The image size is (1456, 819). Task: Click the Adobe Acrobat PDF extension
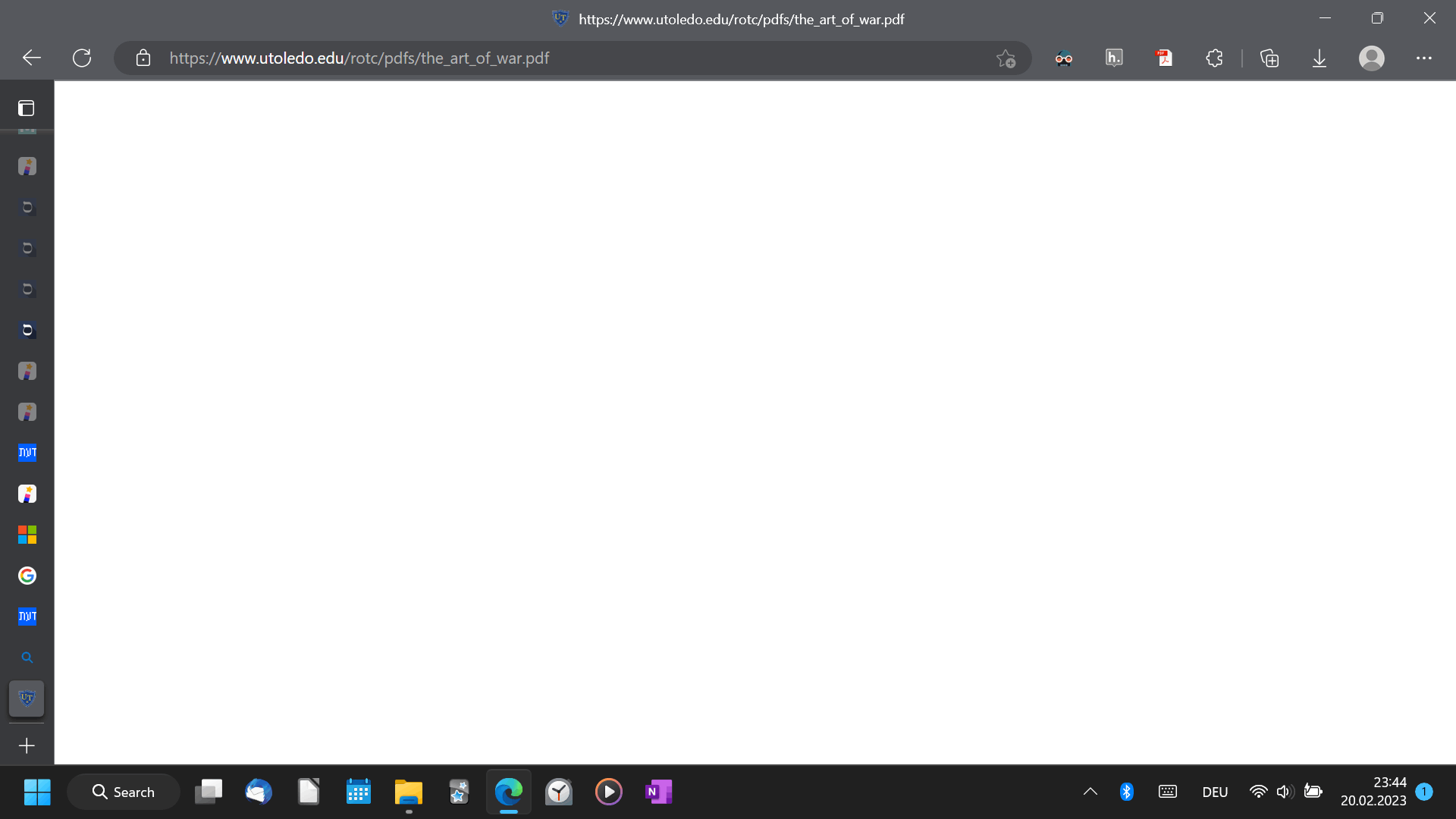(1164, 58)
